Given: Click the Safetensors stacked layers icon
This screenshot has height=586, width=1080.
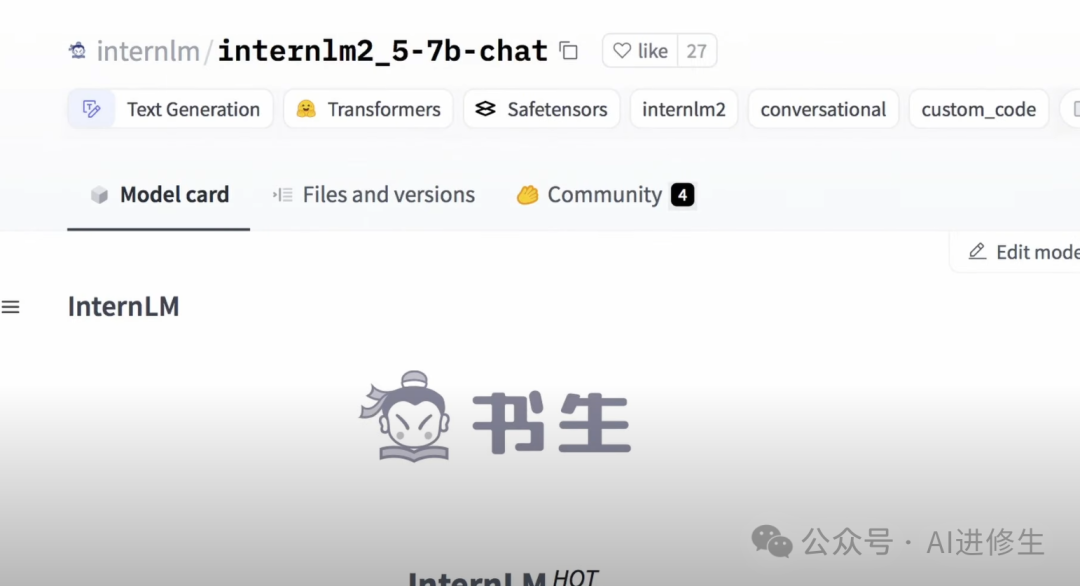Looking at the screenshot, I should coord(486,109).
